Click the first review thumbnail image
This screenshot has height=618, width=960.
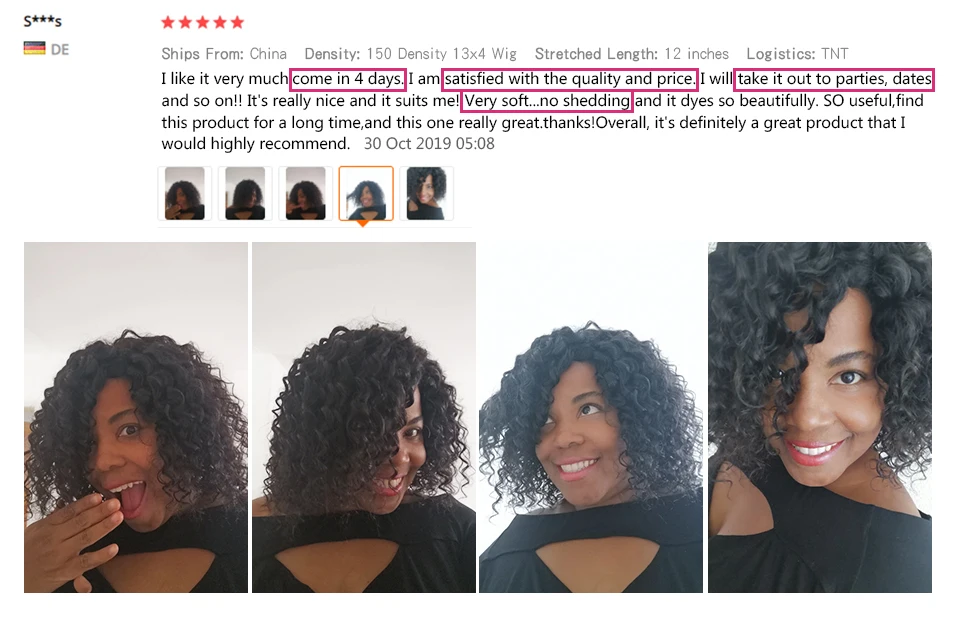(x=184, y=194)
